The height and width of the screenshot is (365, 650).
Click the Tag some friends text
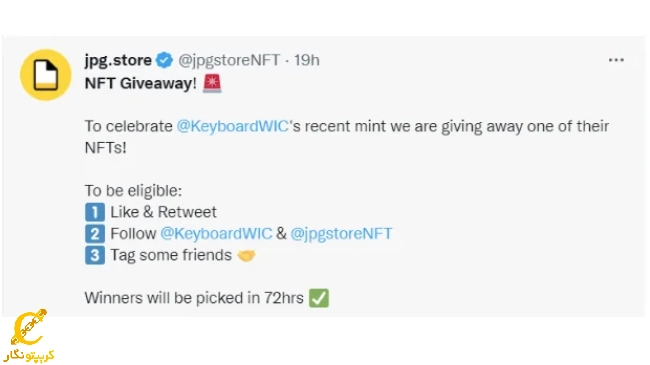click(x=171, y=255)
